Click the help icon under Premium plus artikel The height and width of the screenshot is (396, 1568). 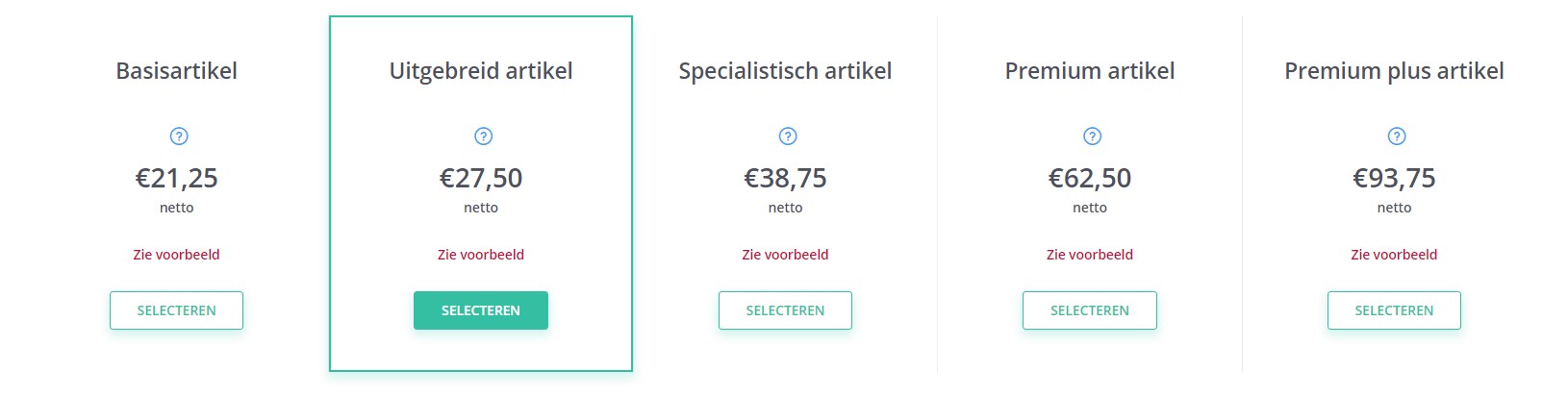point(1396,136)
